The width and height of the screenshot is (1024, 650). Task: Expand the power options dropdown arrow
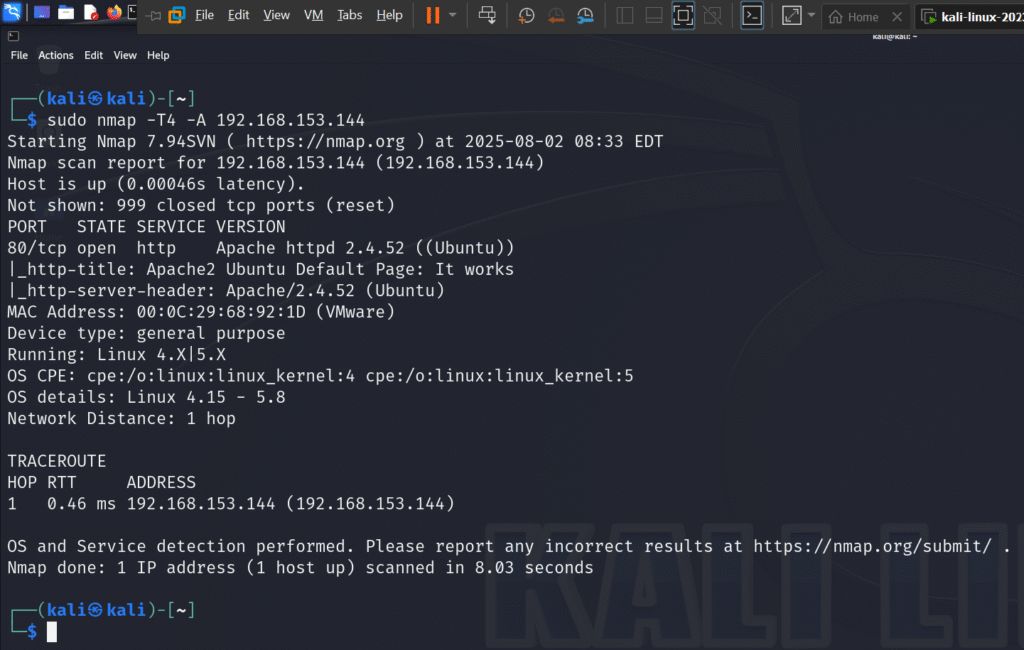[x=453, y=15]
